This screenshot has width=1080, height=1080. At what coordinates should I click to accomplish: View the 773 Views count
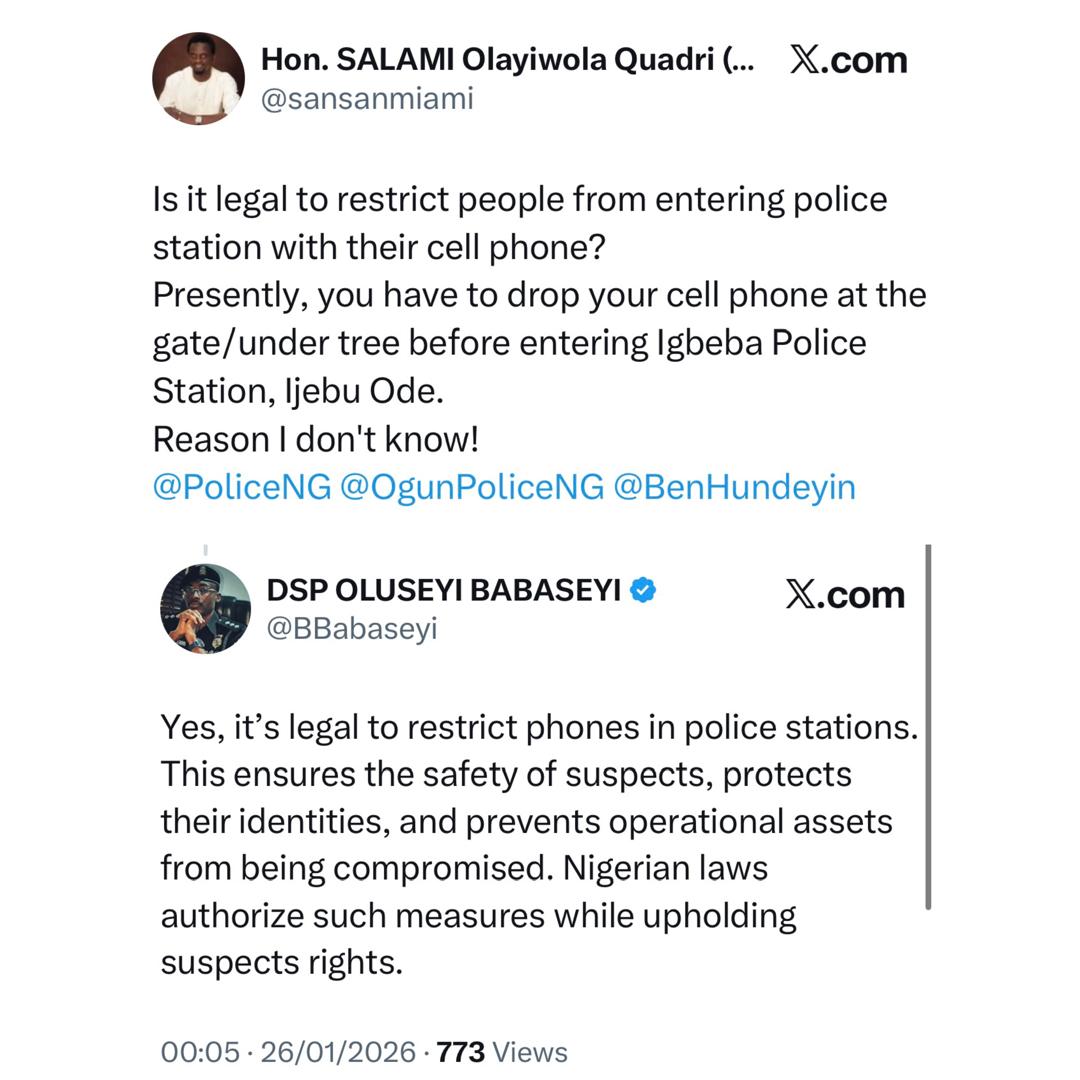coord(502,1052)
